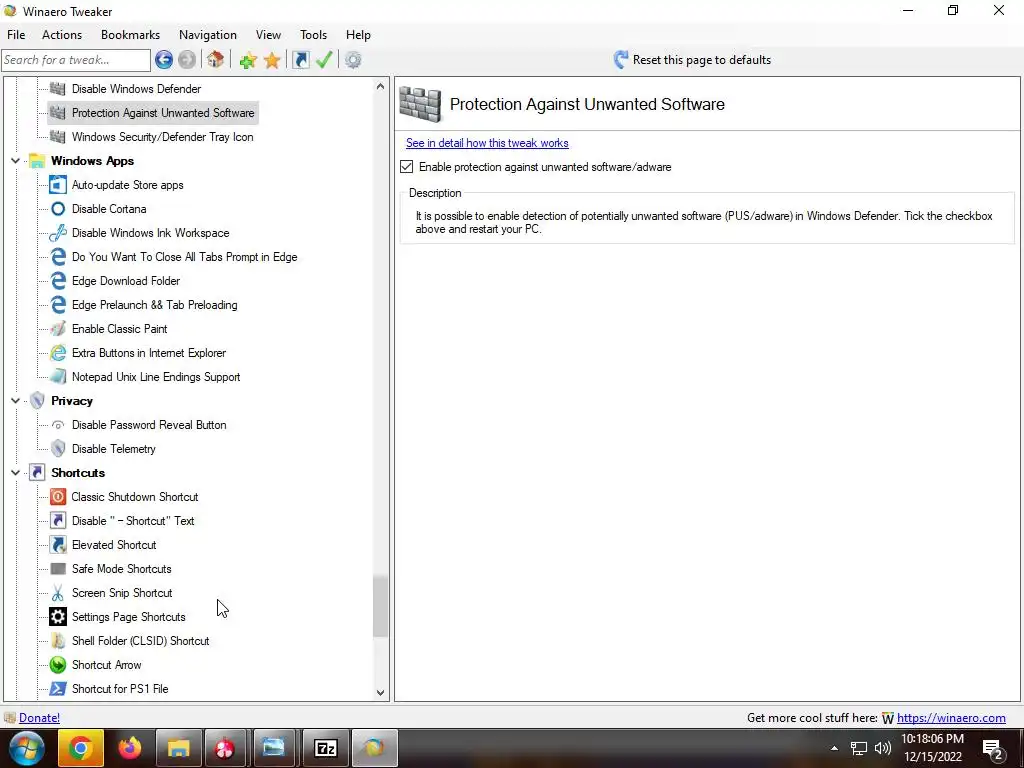Click the greyed-out Forward arrow
This screenshot has width=1024, height=768.
coord(187,60)
